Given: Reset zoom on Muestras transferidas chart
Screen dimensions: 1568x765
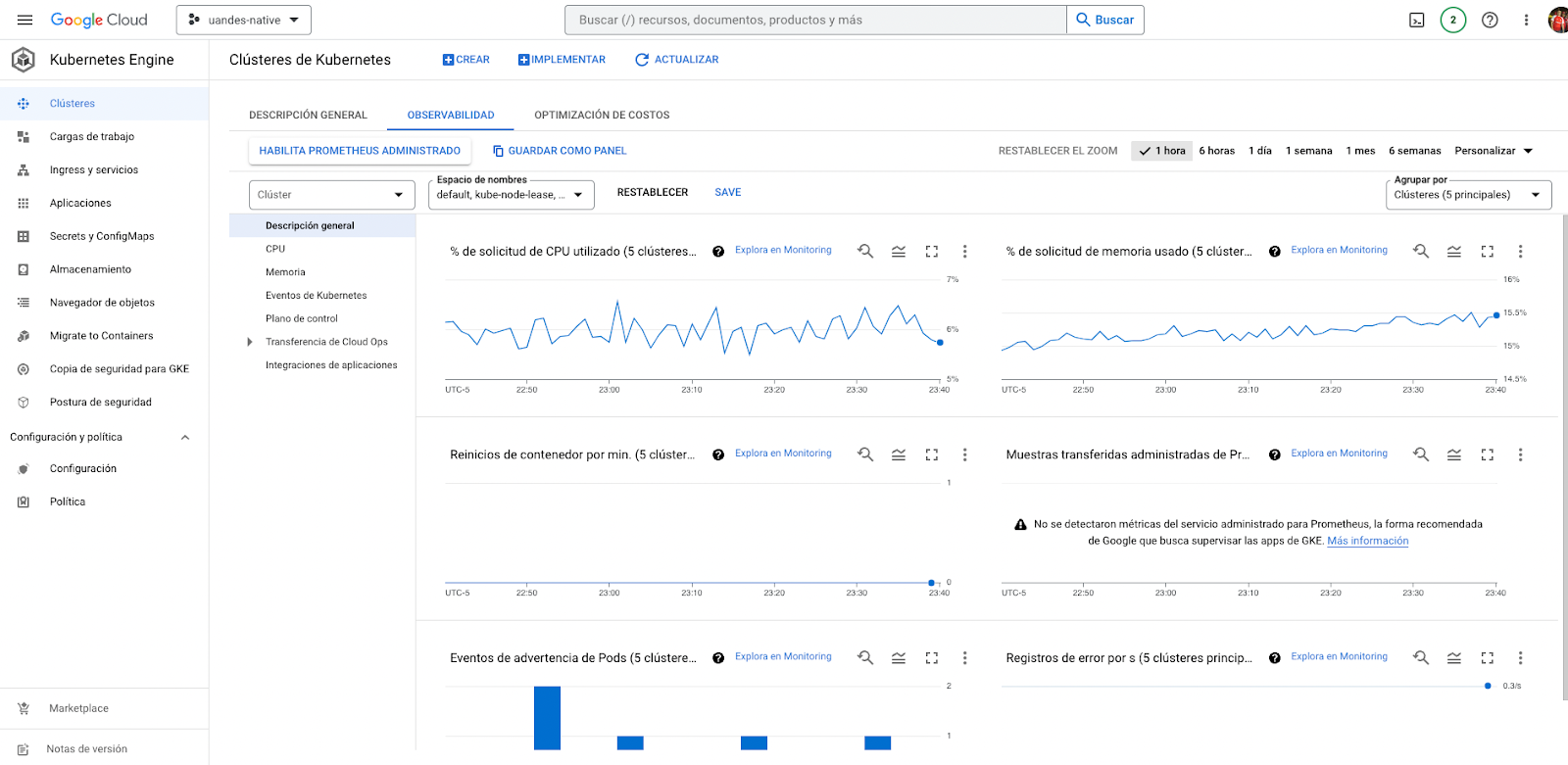Looking at the screenshot, I should click(1421, 454).
